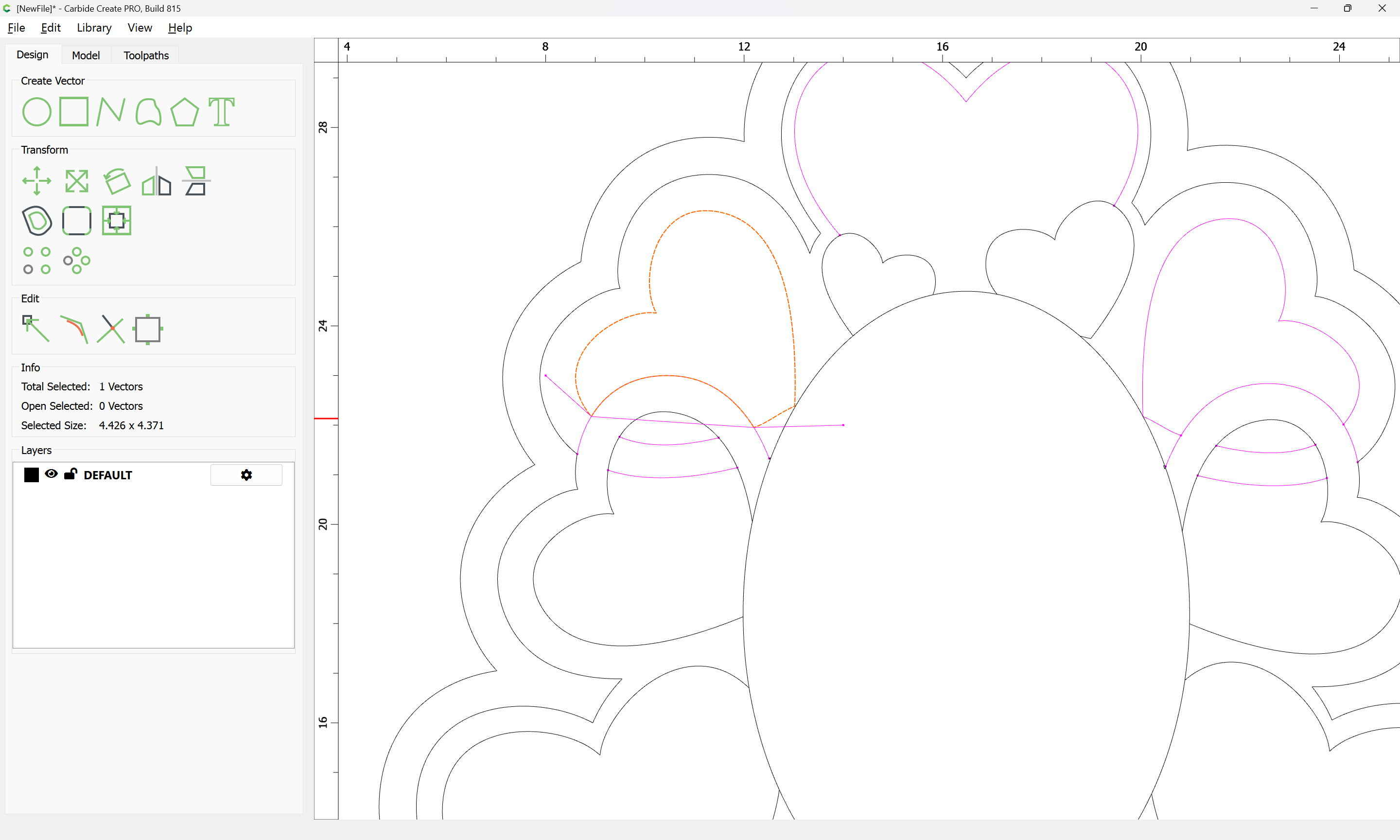1400x840 pixels.
Task: Select the Regular Polygon tool
Action: pyautogui.click(x=184, y=111)
